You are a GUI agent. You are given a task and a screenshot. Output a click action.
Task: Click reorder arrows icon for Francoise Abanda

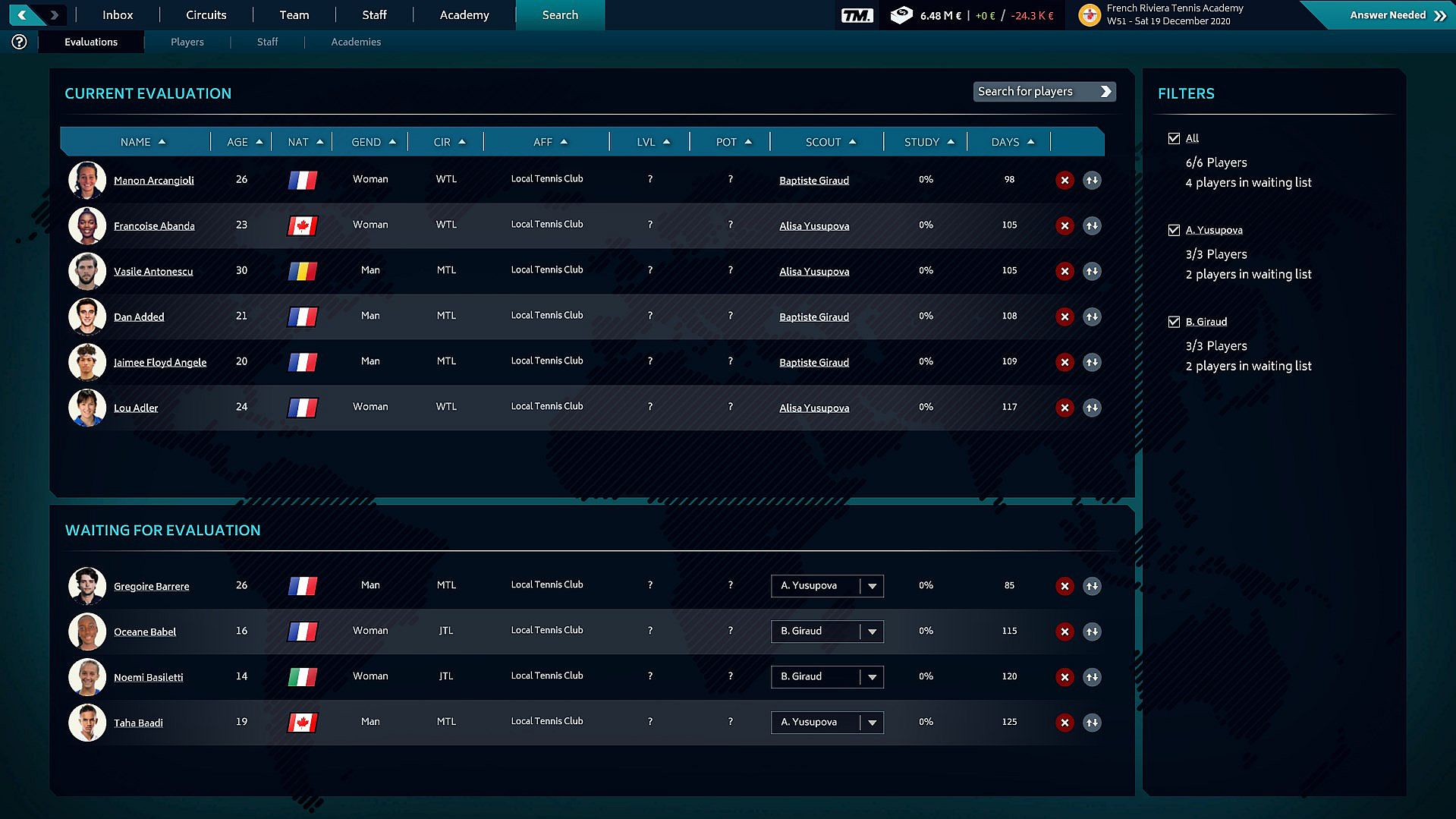point(1092,225)
